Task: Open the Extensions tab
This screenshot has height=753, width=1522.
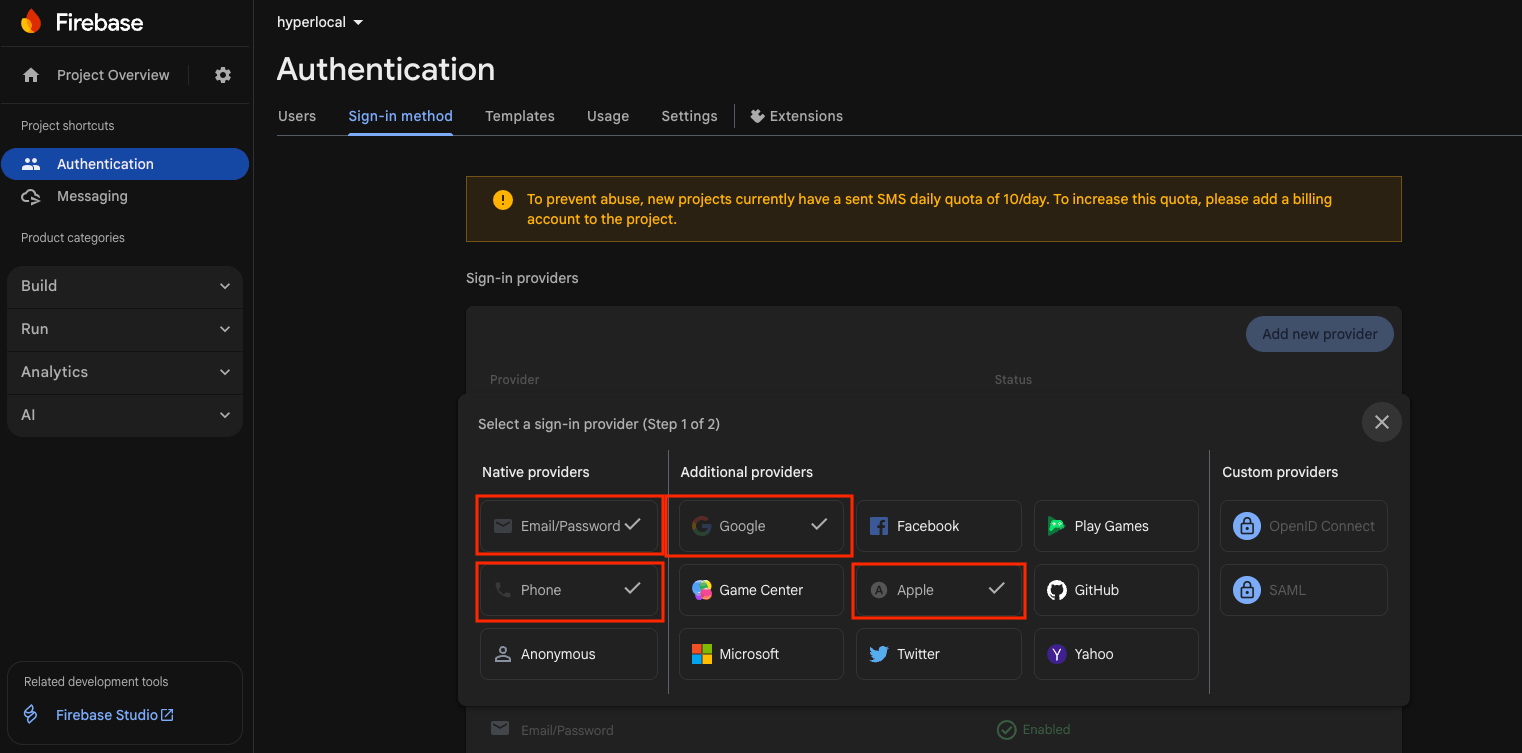Action: pos(797,116)
